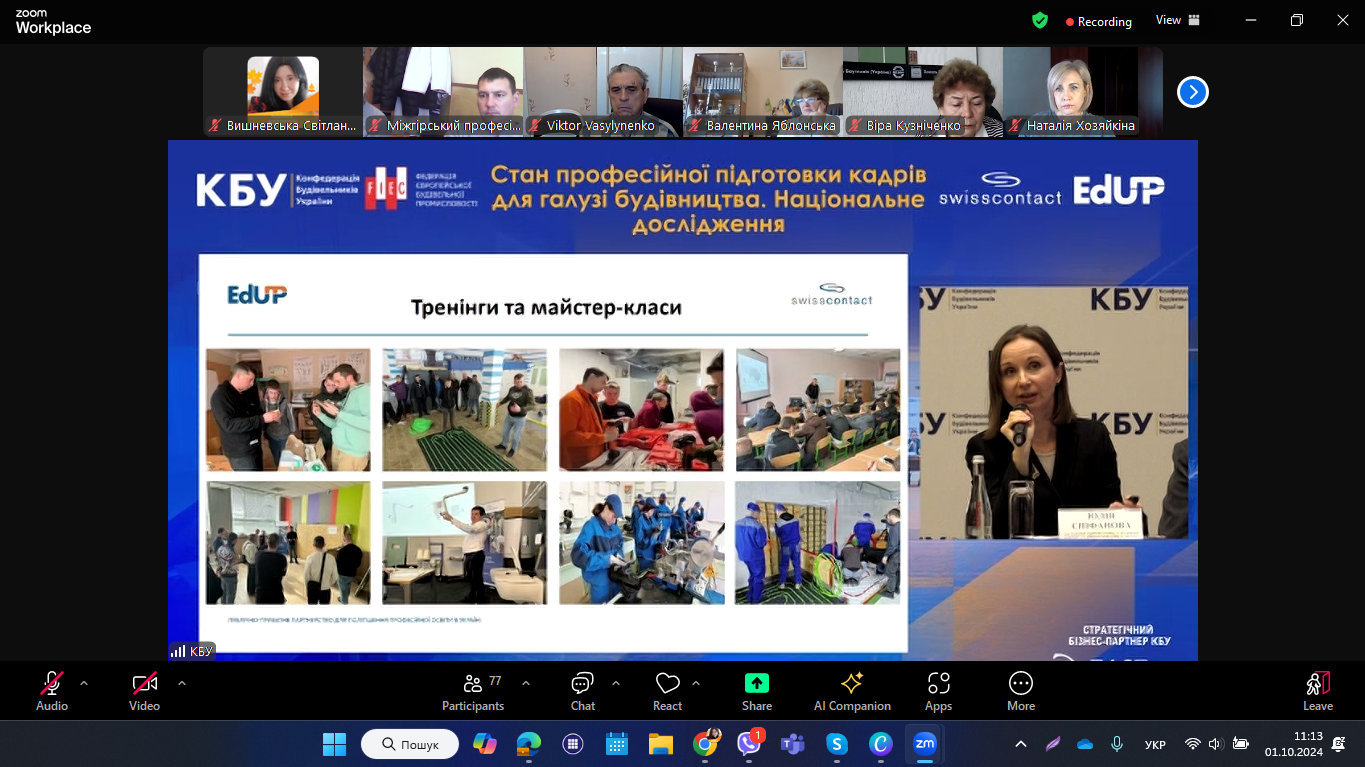The height and width of the screenshot is (767, 1365).
Task: Select Viktor Vasylynenko's video thumbnail
Action: click(x=603, y=91)
